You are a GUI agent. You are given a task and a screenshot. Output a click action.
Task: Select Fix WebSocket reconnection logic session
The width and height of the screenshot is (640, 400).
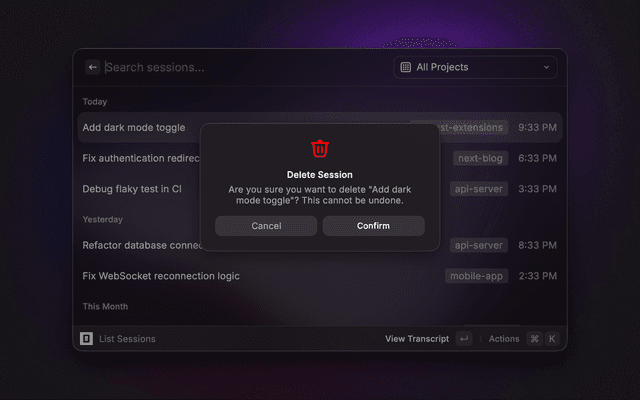(x=320, y=276)
